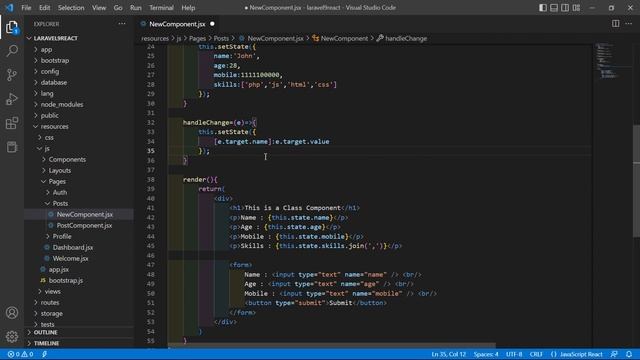Open the Search view in activity bar
This screenshot has height=360, width=640.
tap(12, 51)
